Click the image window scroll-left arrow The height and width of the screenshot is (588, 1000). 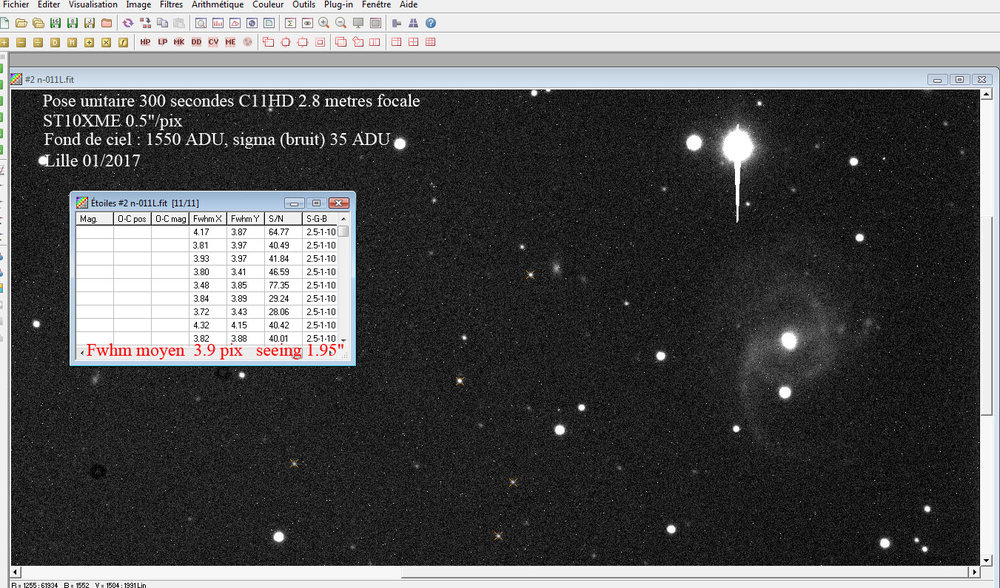coord(16,572)
